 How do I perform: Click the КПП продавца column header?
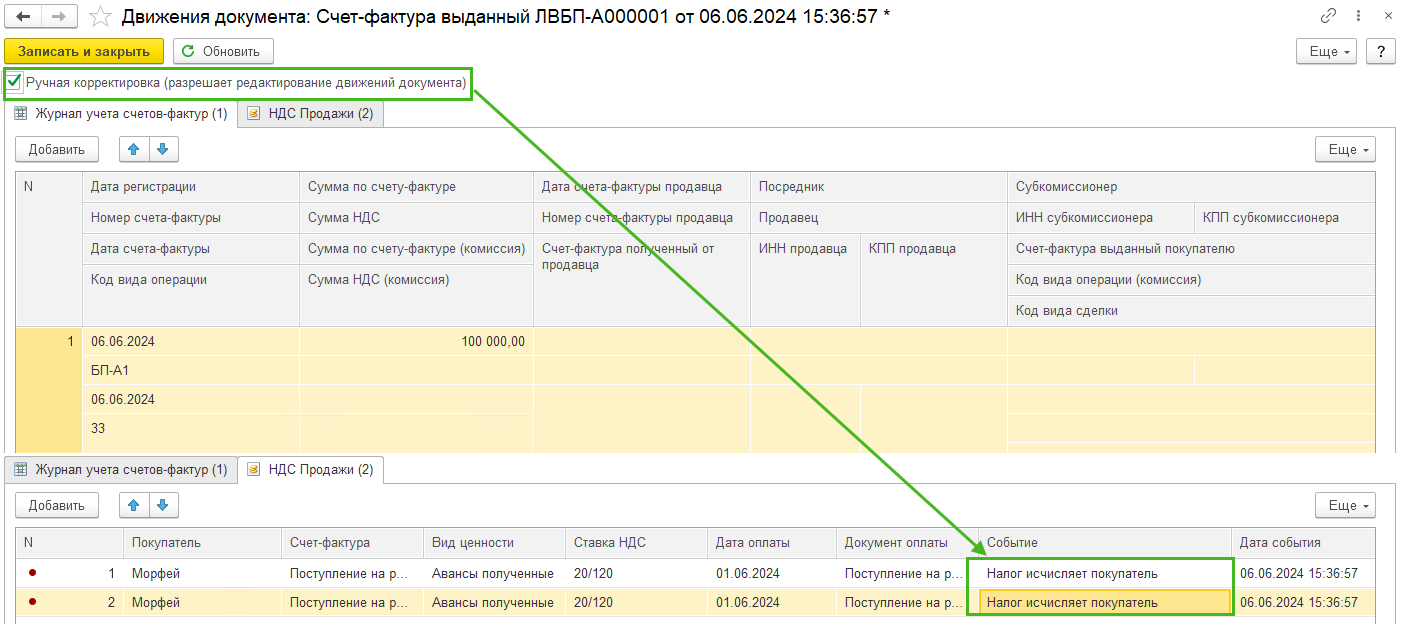point(934,280)
